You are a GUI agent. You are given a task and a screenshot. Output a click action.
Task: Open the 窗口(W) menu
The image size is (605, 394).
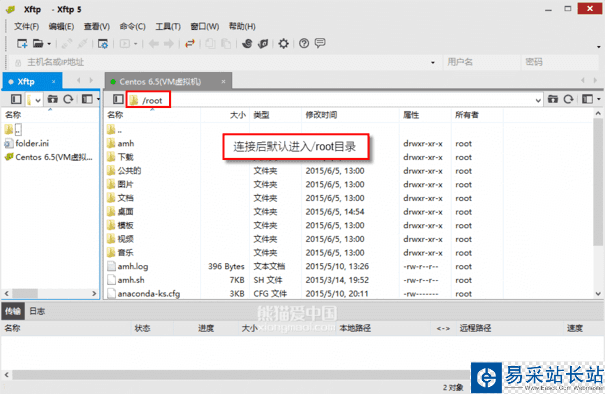[x=205, y=26]
